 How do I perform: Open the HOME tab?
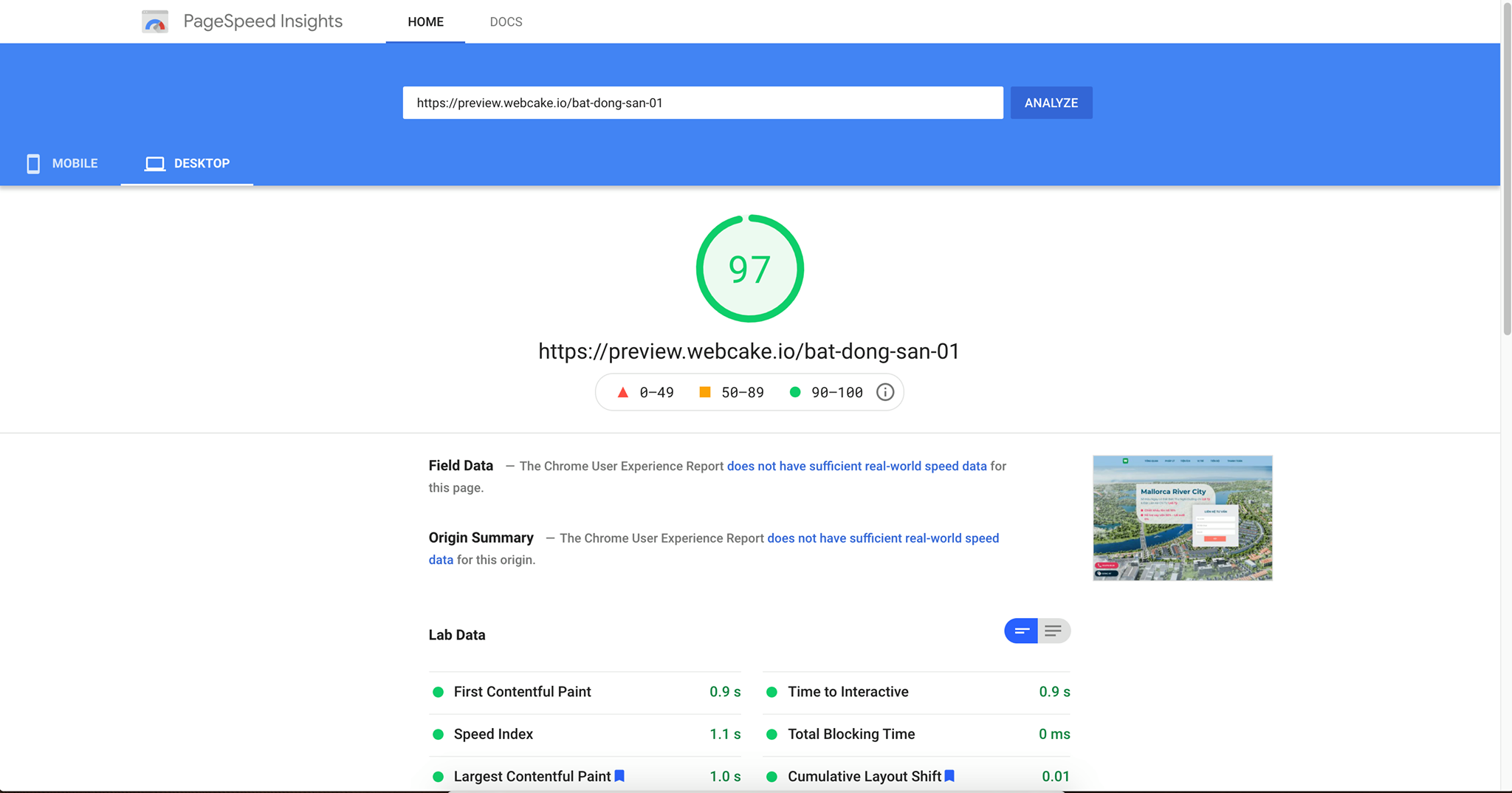pos(425,22)
